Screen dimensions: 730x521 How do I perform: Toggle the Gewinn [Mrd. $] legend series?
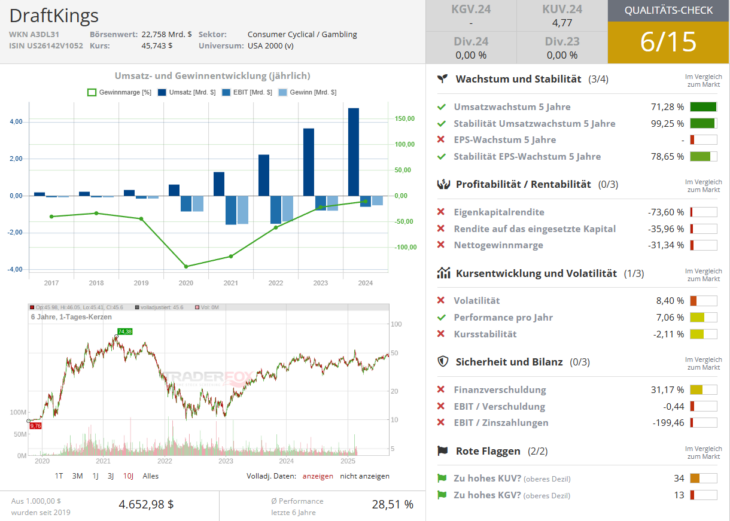[307, 92]
